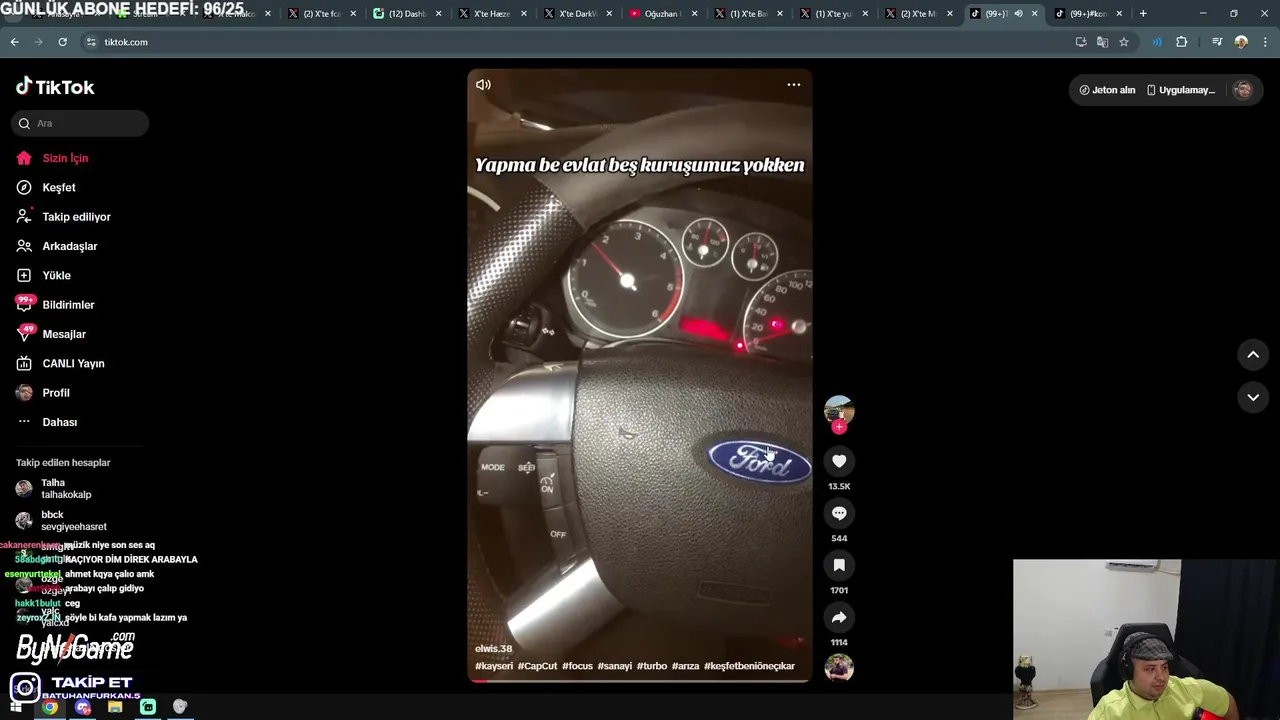Screen dimensions: 1280x720
Task: Open Chrome in the taskbar
Action: [x=50, y=707]
